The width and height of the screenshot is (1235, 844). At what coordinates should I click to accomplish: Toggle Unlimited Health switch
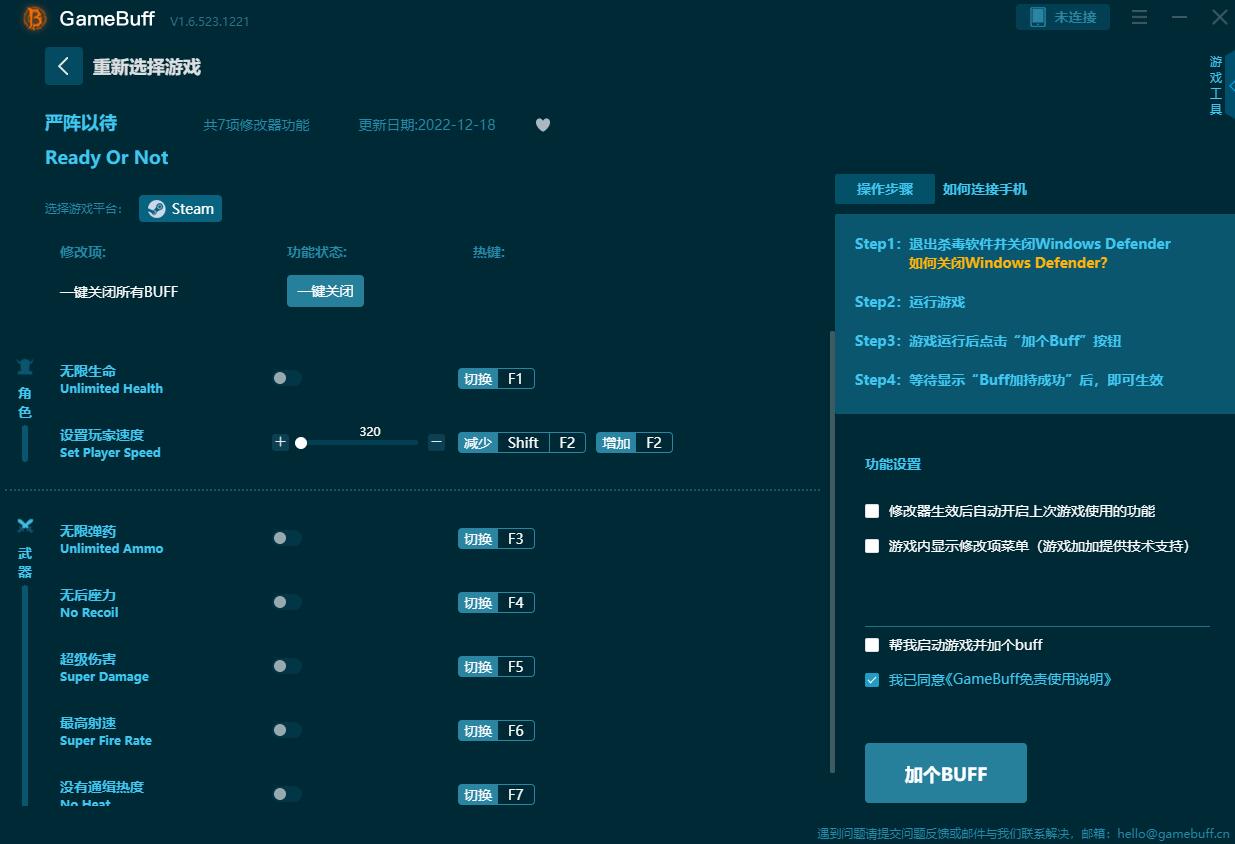tap(287, 378)
